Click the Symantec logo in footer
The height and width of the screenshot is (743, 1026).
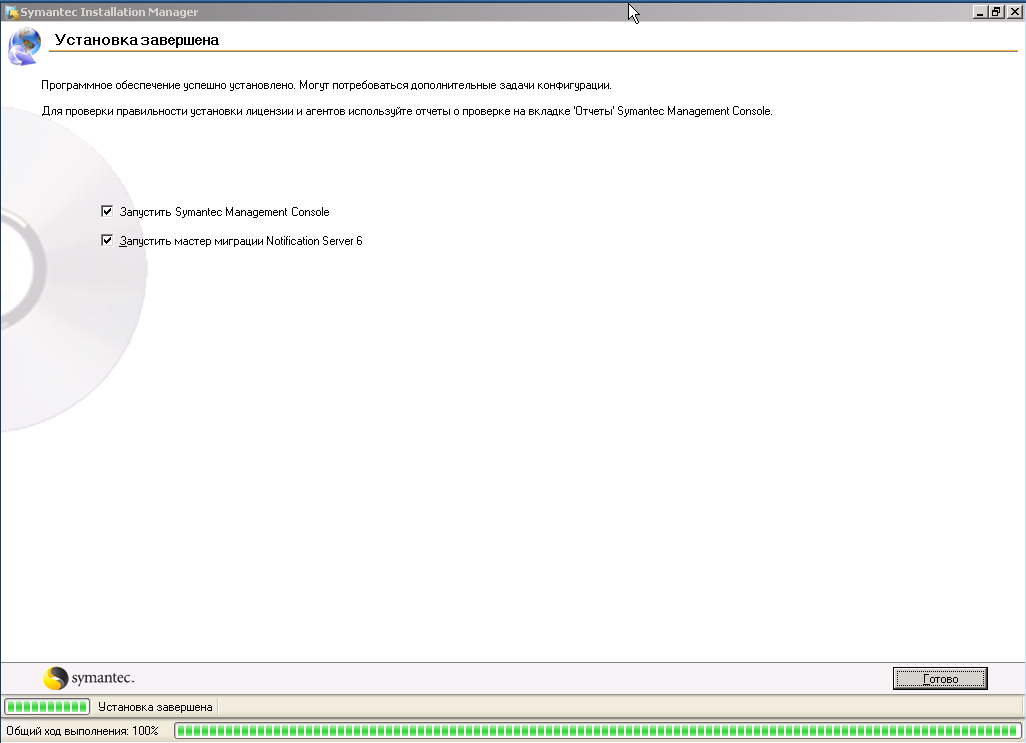(x=89, y=678)
